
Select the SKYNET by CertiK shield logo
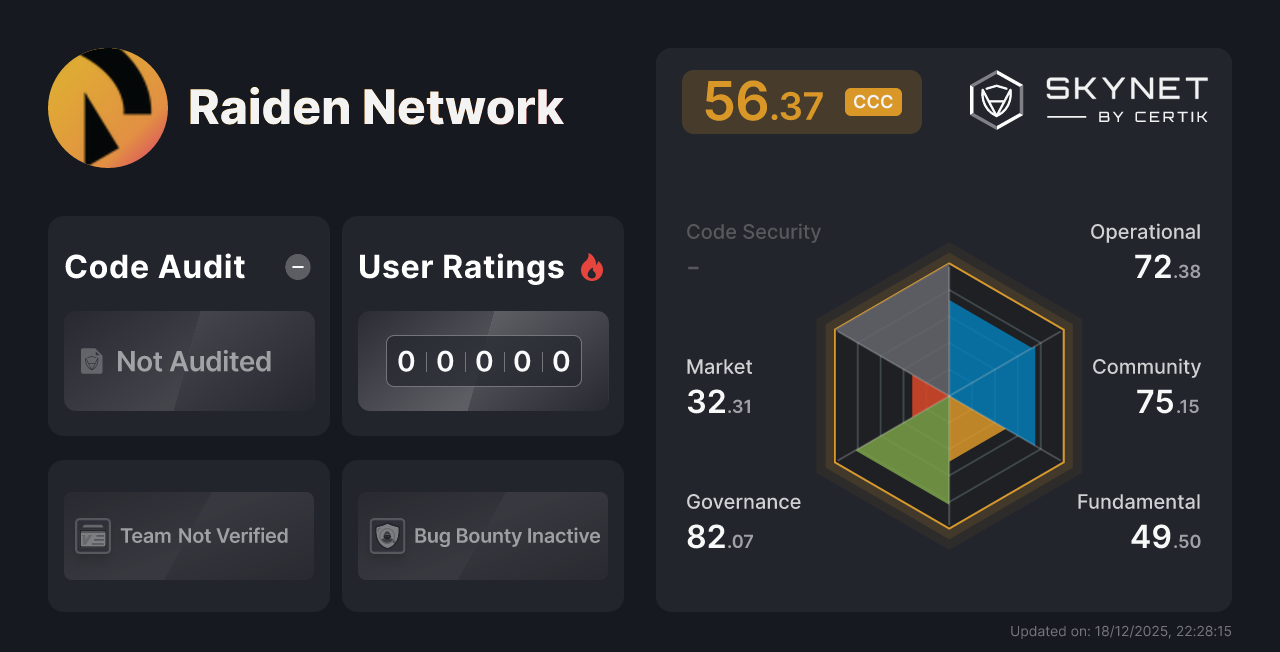click(996, 99)
